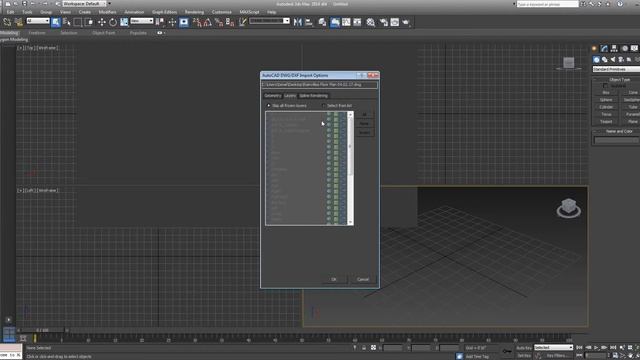Select Cameras category icon in Create panel

pyautogui.click(x=621, y=60)
